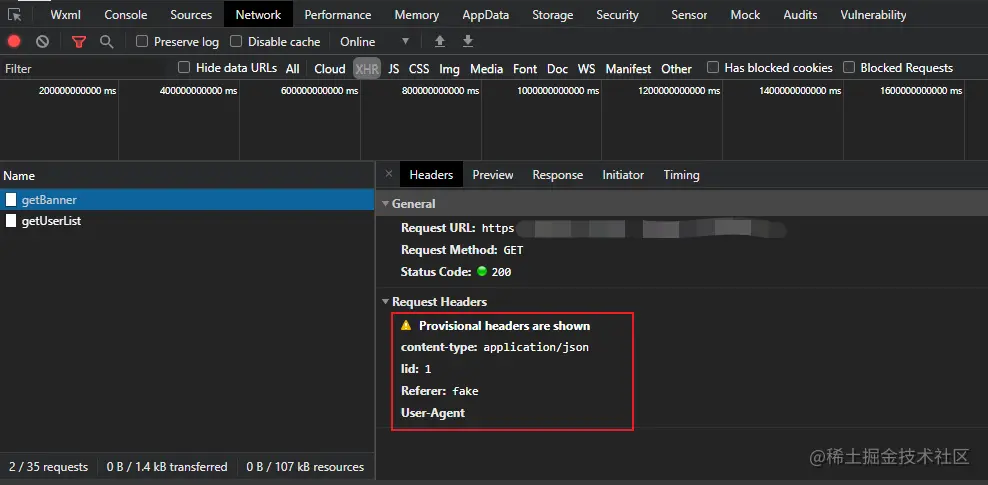Go to the AppData tab
The width and height of the screenshot is (988, 485).
[x=485, y=14]
